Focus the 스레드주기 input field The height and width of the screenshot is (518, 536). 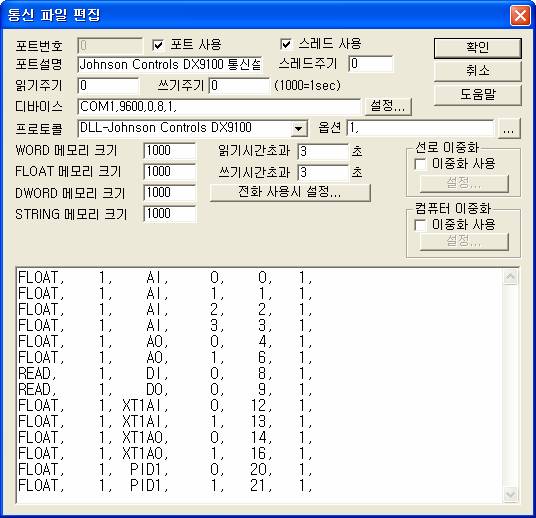[x=371, y=64]
